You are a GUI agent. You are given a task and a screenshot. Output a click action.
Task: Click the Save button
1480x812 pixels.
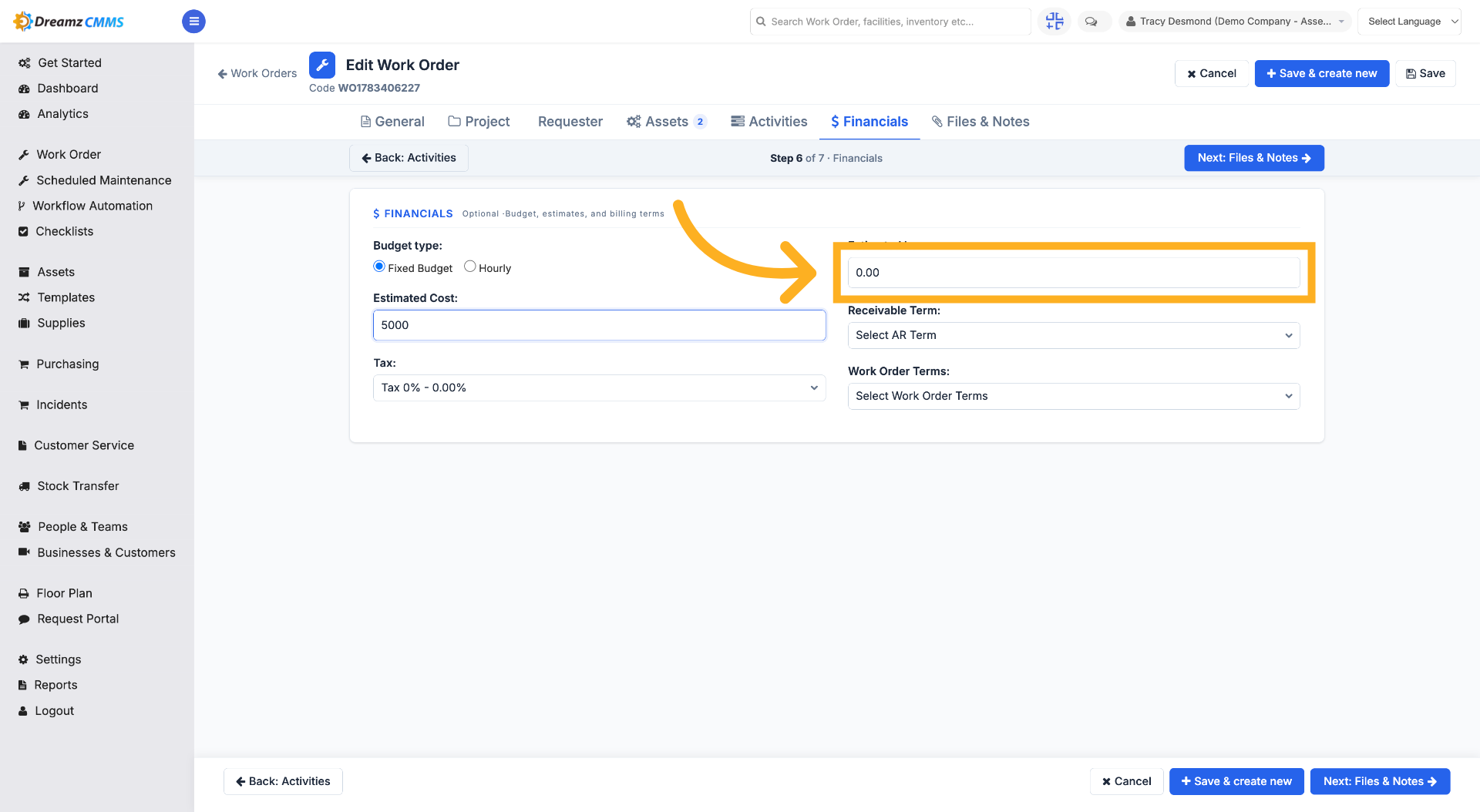1425,73
